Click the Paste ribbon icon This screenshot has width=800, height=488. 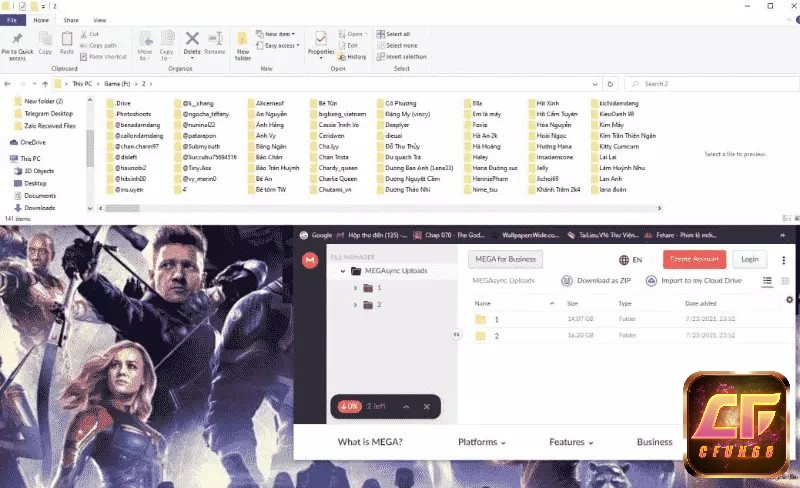click(x=67, y=39)
